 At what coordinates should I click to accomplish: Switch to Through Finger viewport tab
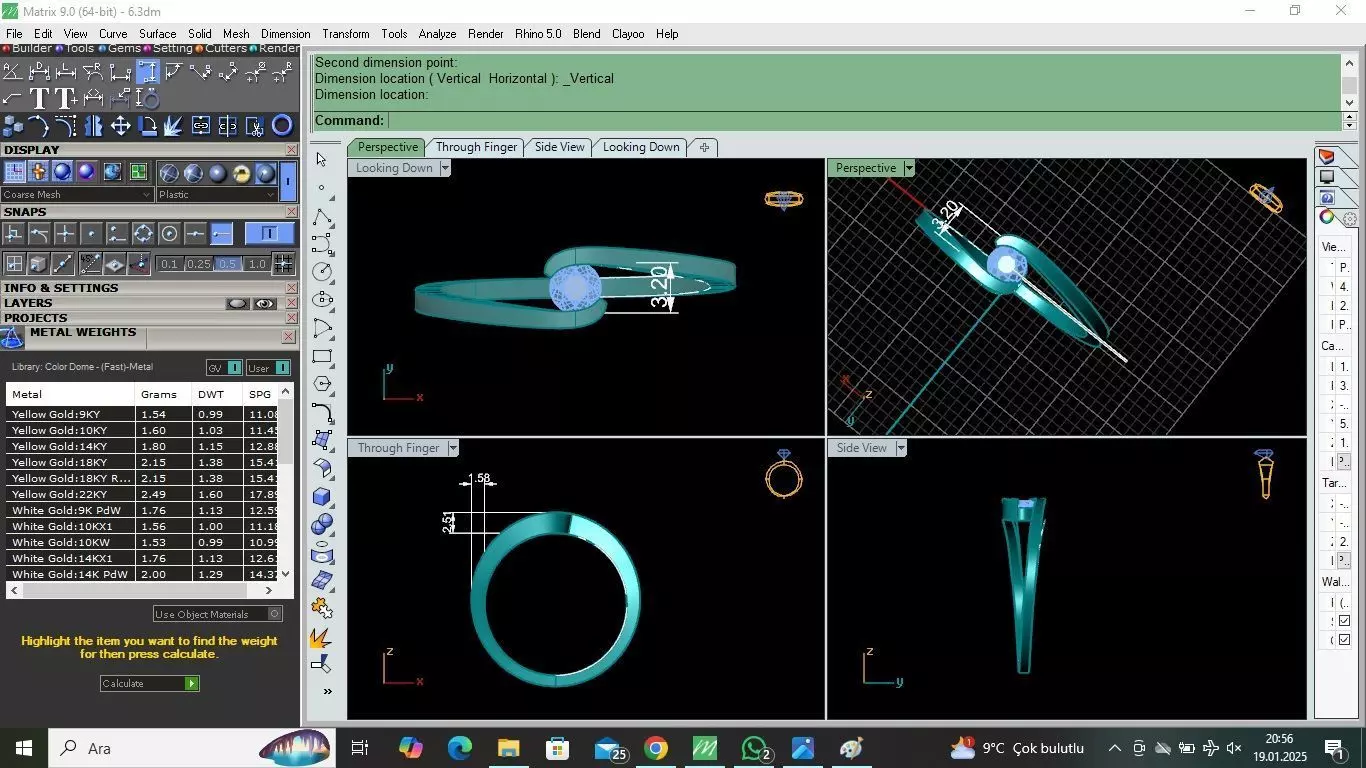point(476,147)
